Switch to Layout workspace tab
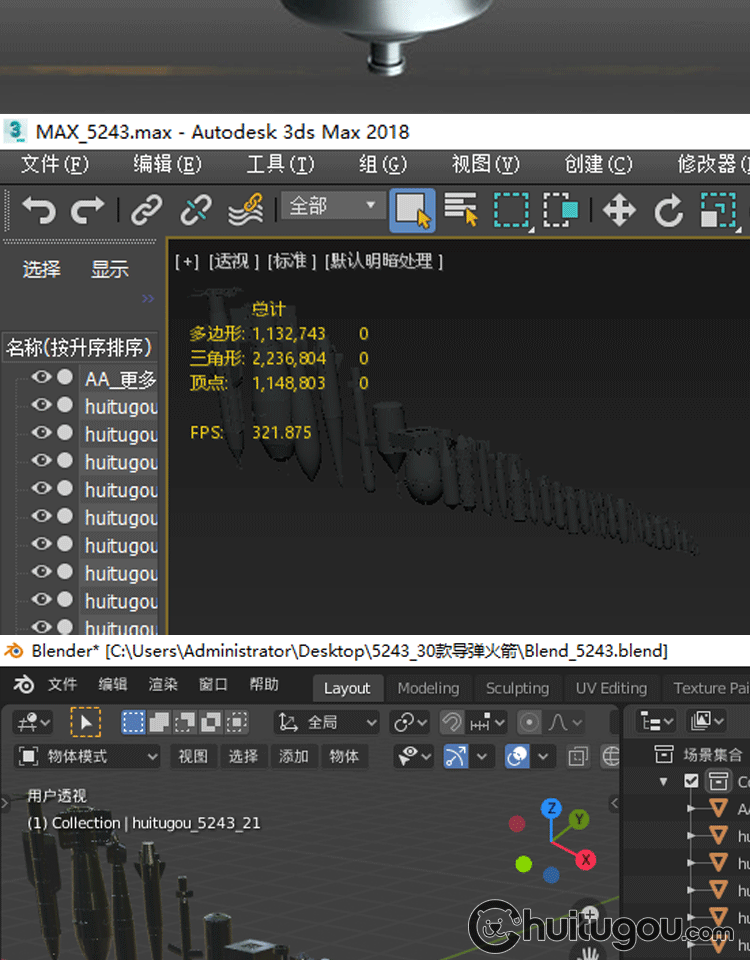The width and height of the screenshot is (750, 960). pyautogui.click(x=347, y=688)
